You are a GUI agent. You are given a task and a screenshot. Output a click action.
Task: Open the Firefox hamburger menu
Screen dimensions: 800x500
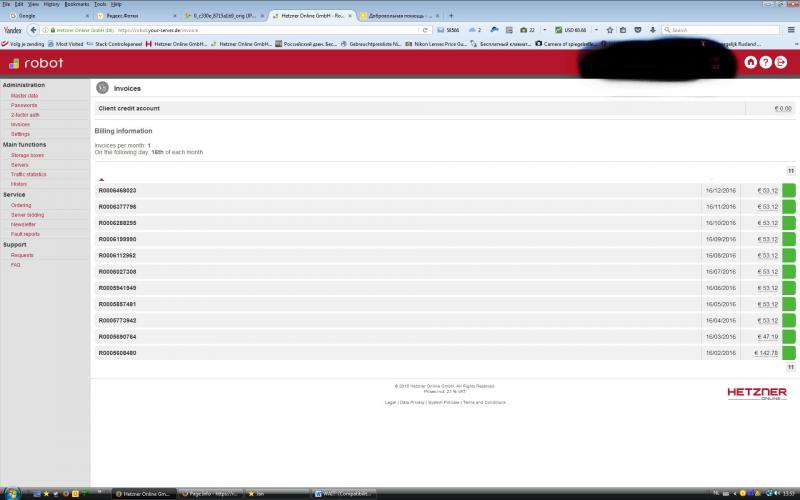coord(791,30)
